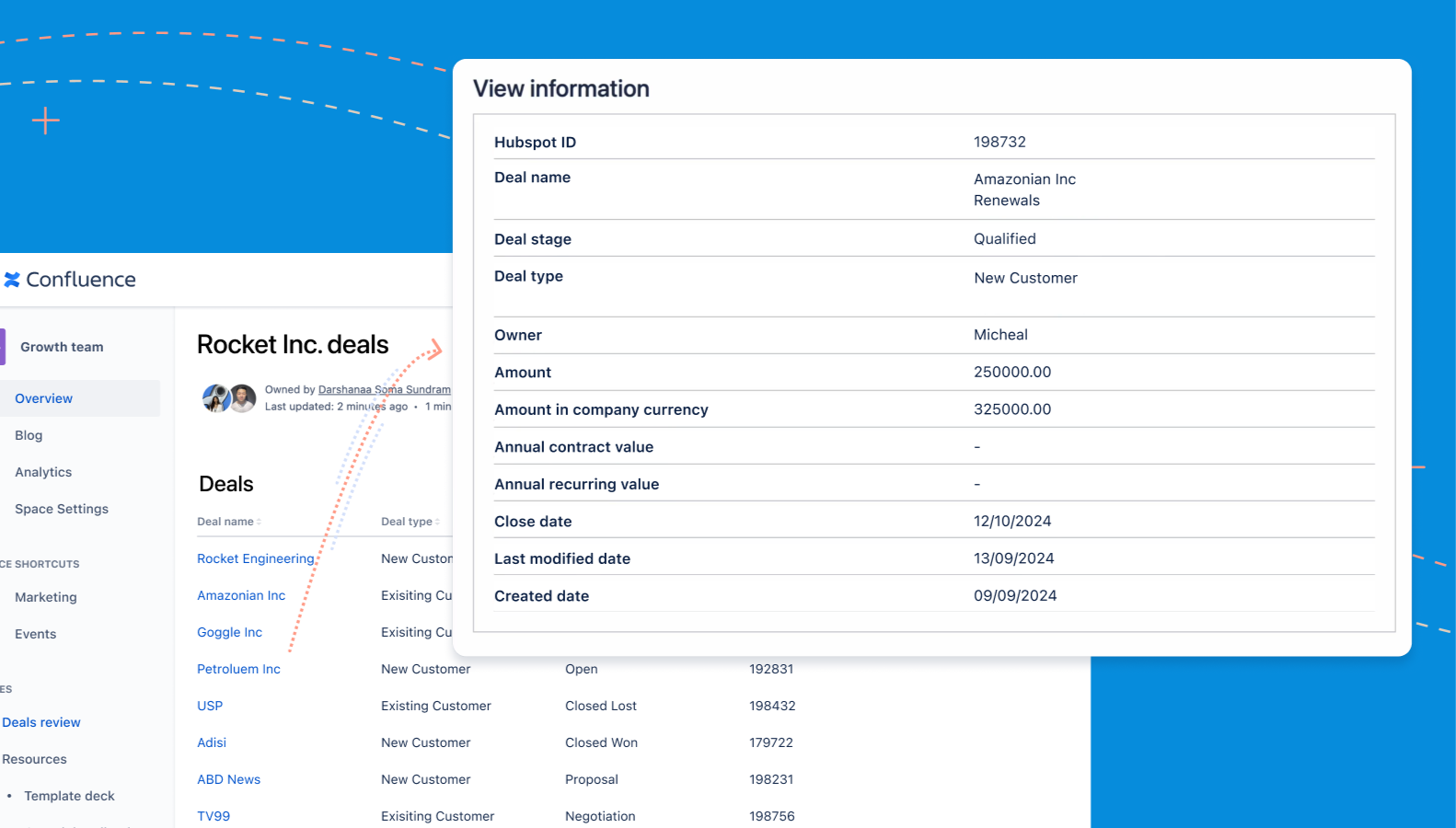Select ID 192831 in the deals table

[x=771, y=669]
